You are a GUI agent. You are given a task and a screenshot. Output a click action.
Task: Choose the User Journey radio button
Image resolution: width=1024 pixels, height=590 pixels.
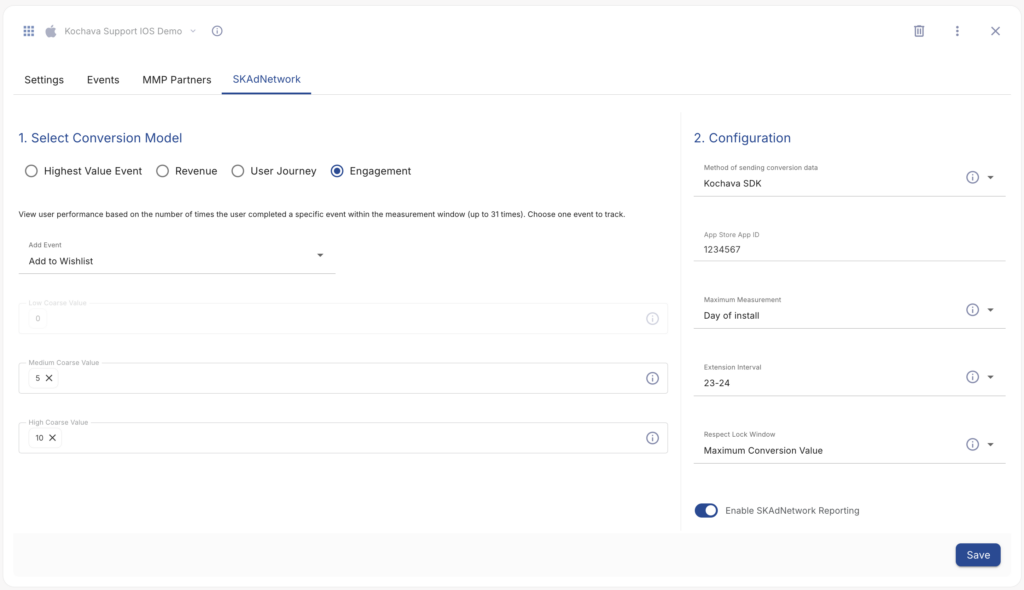point(238,171)
